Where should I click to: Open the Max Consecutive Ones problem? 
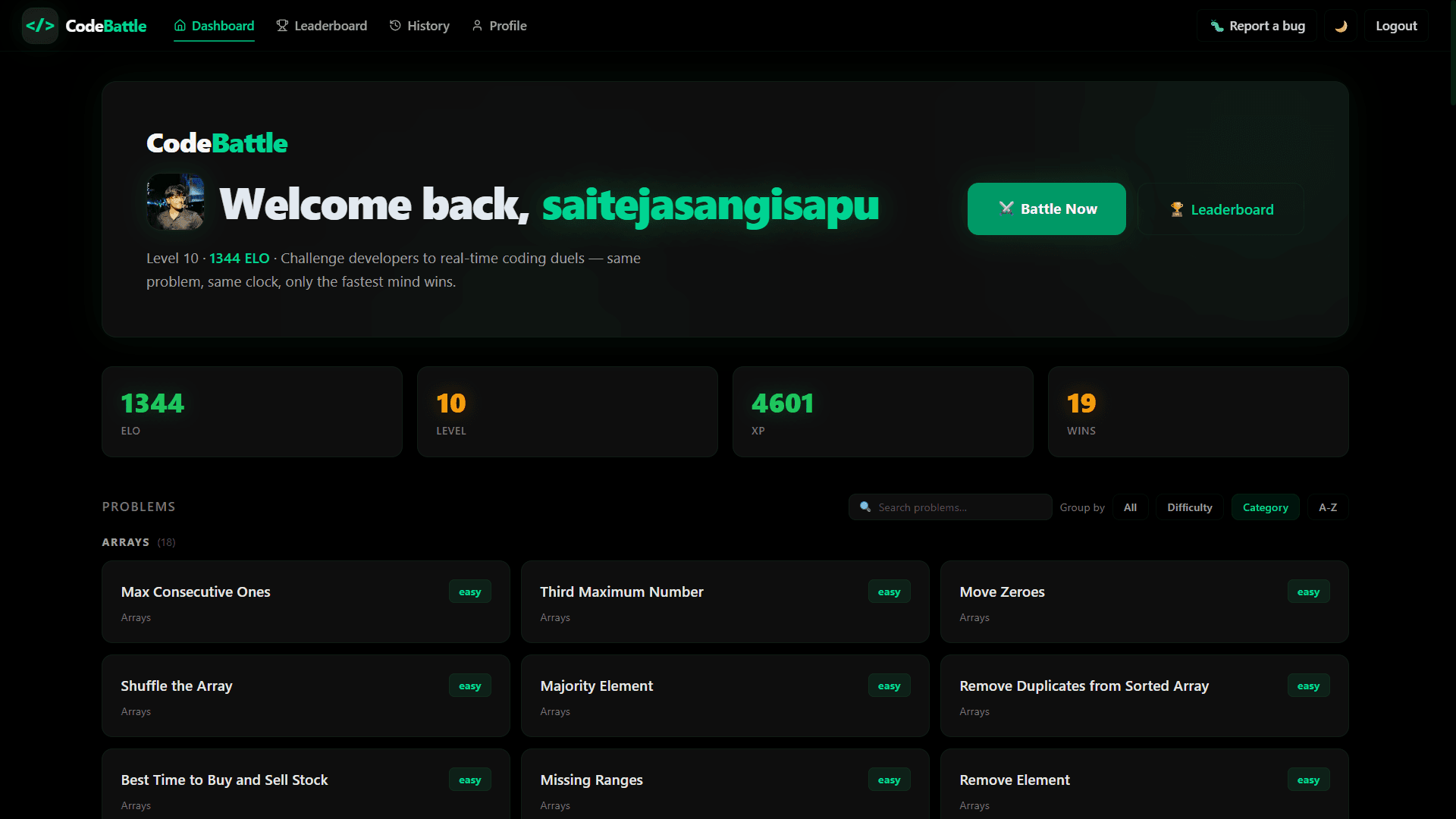306,602
